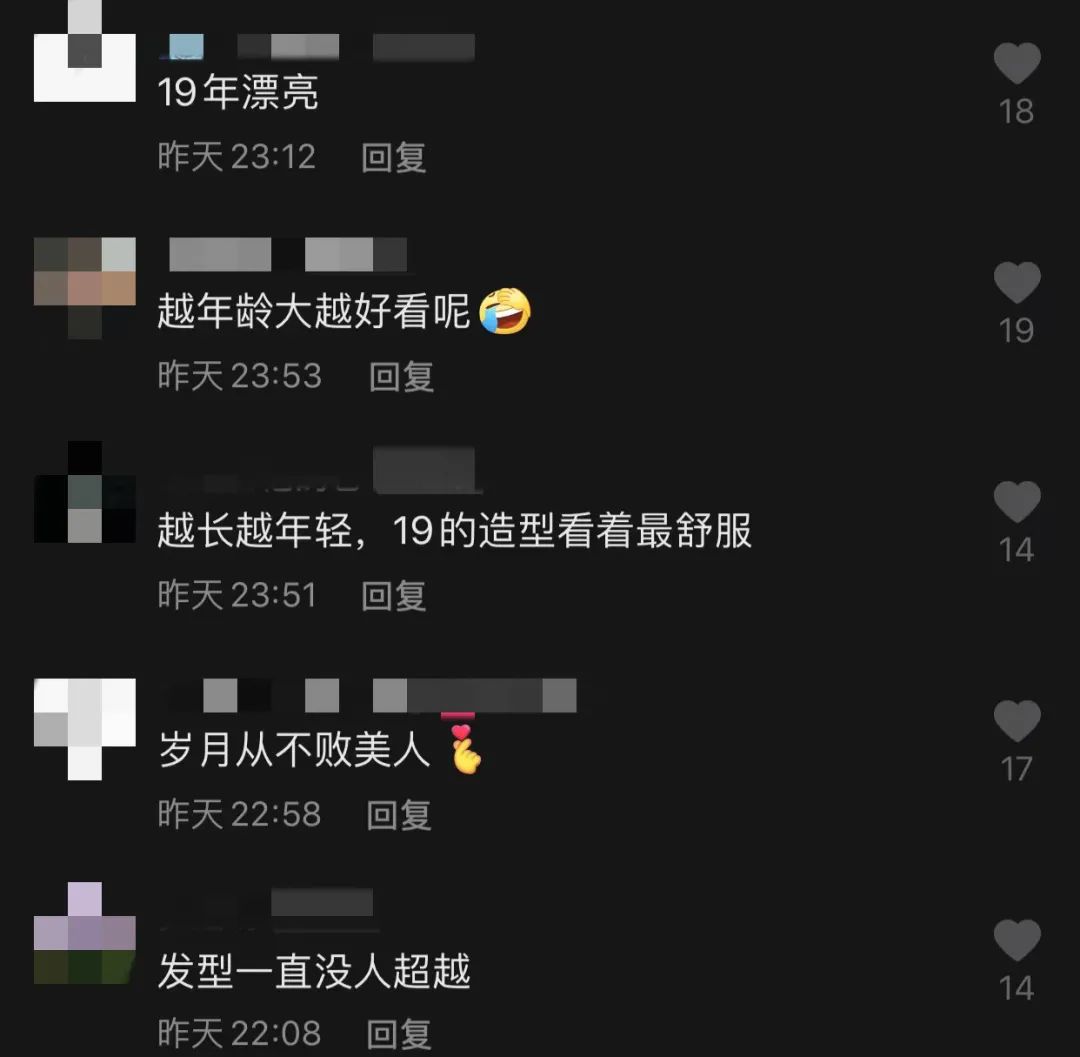Viewport: 1080px width, 1057px height.
Task: Like the comment "19年漂亮"
Action: 1017,63
